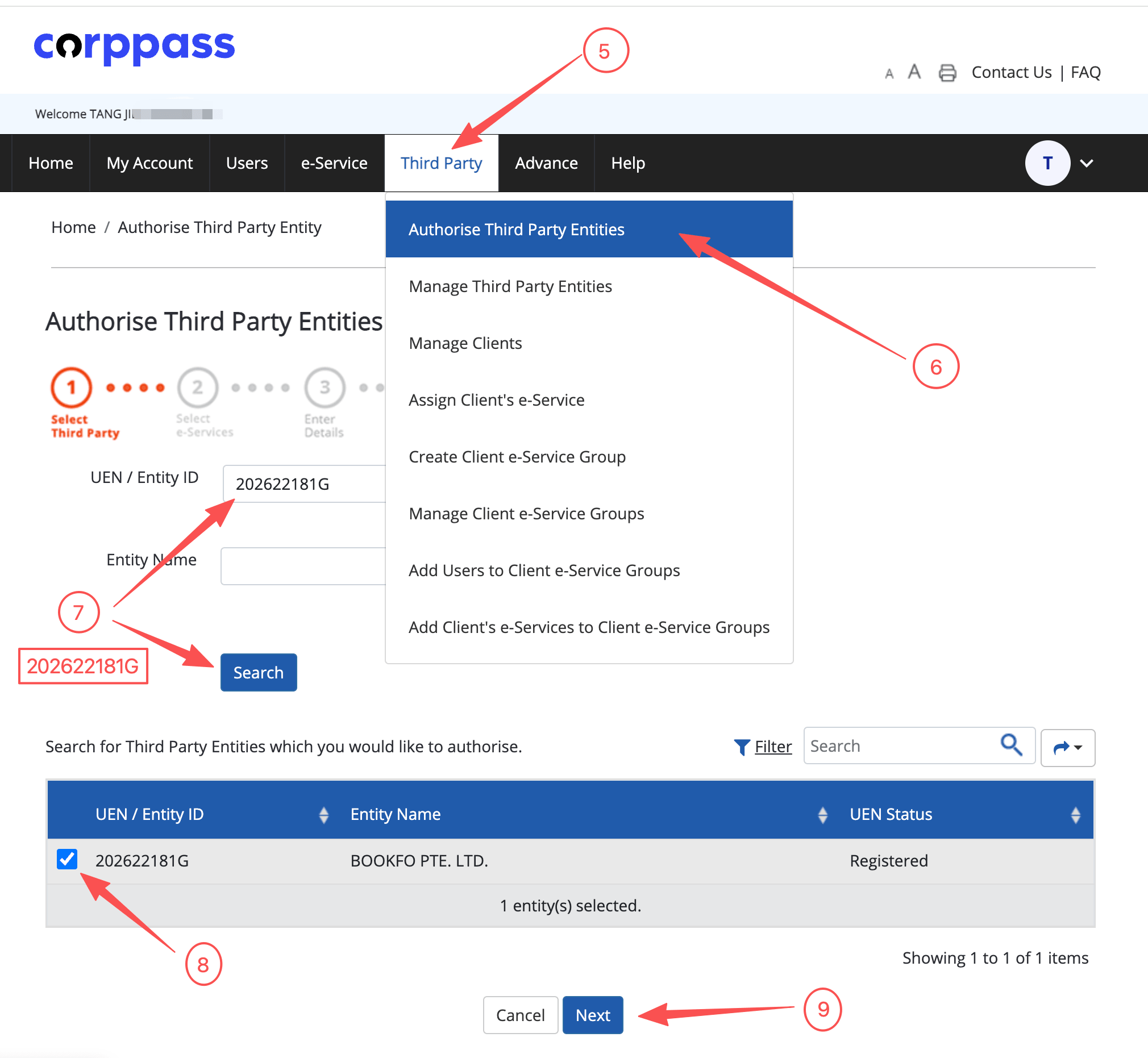
Task: Click the magnifier search icon
Action: click(1011, 745)
